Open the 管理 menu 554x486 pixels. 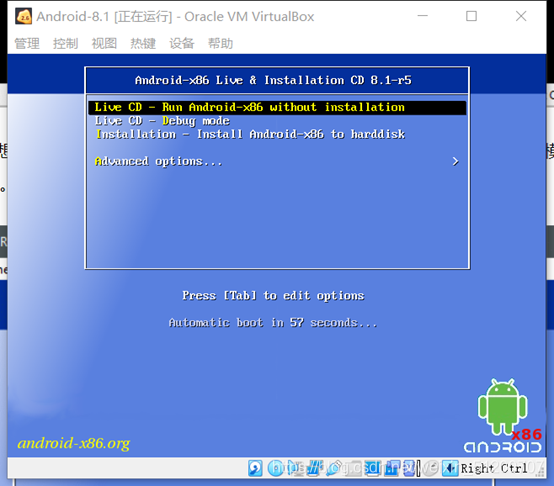27,43
